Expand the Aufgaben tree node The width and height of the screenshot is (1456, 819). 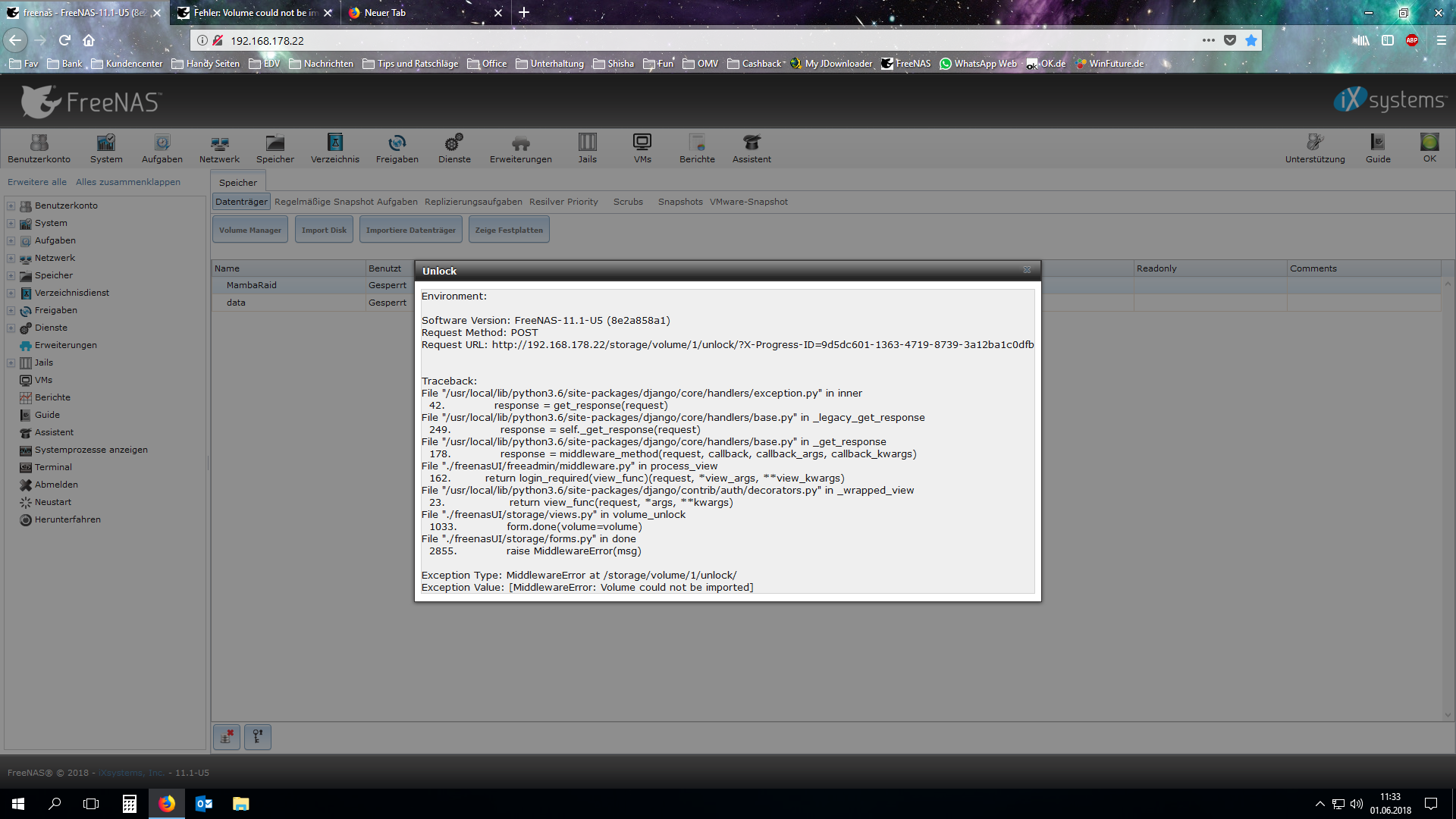[x=11, y=240]
